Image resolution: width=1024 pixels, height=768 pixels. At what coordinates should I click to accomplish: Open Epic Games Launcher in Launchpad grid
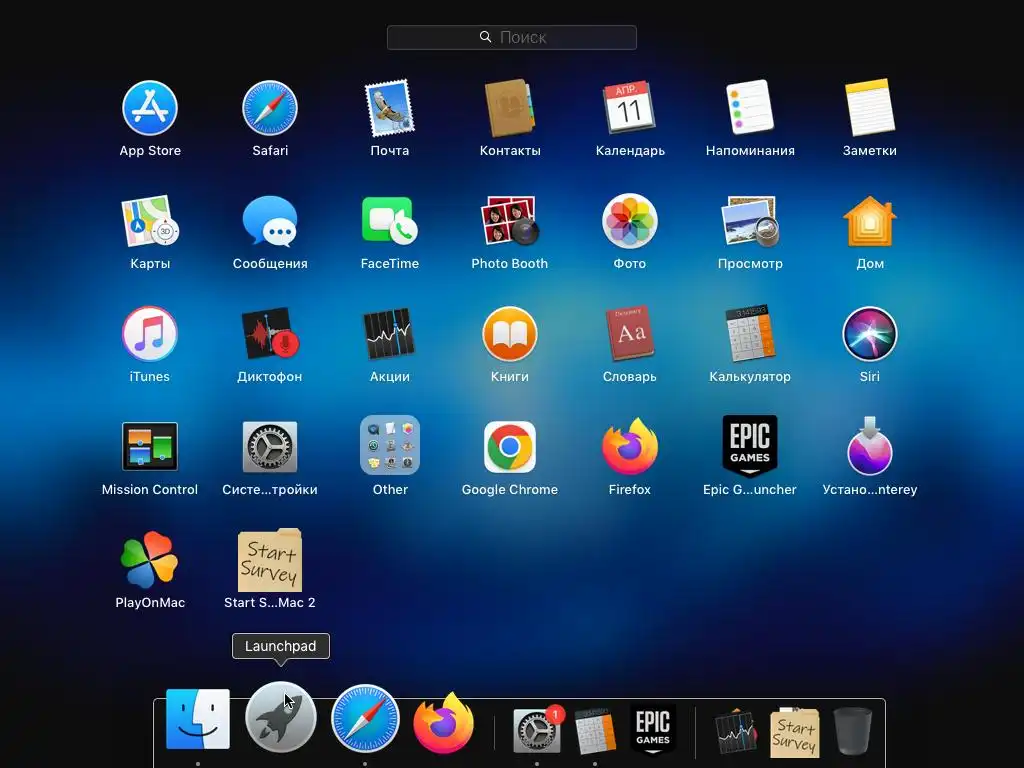750,447
